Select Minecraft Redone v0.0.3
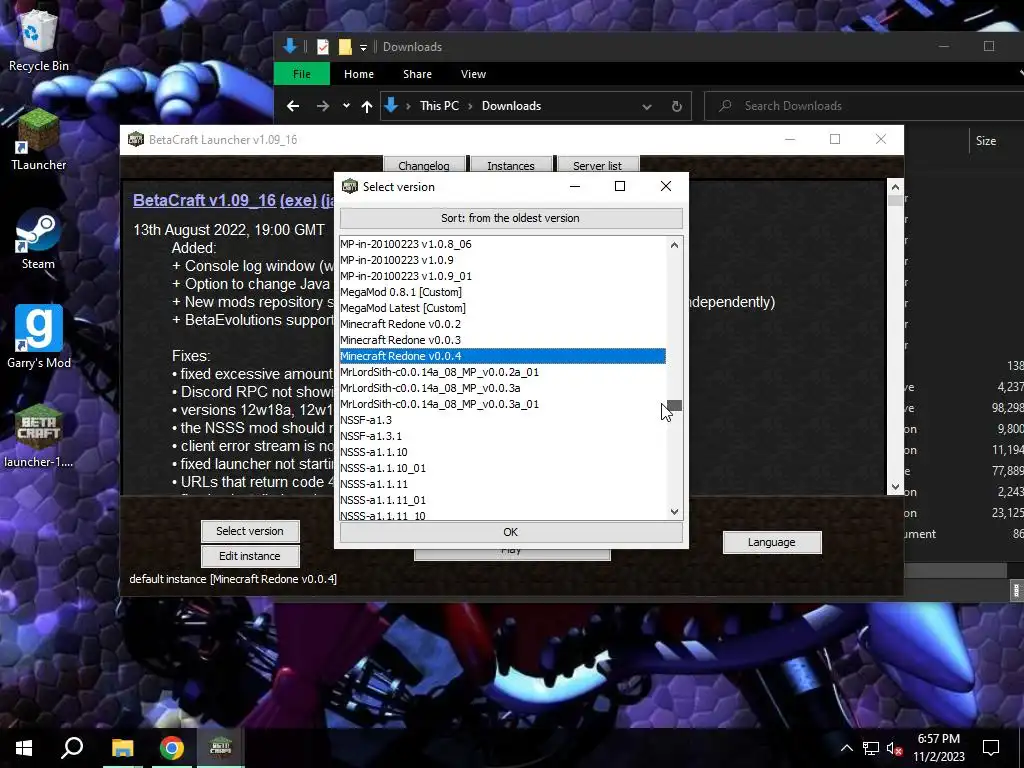Viewport: 1024px width, 768px height. (503, 340)
